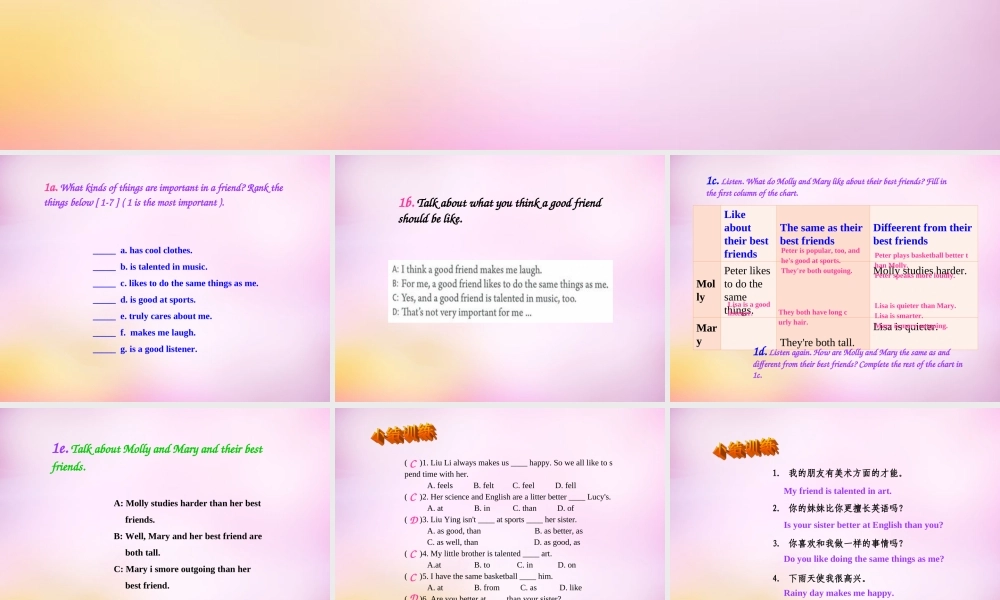
Task: Select dialogue line 'B: For me, a good friend likes...'
Action: pos(500,284)
